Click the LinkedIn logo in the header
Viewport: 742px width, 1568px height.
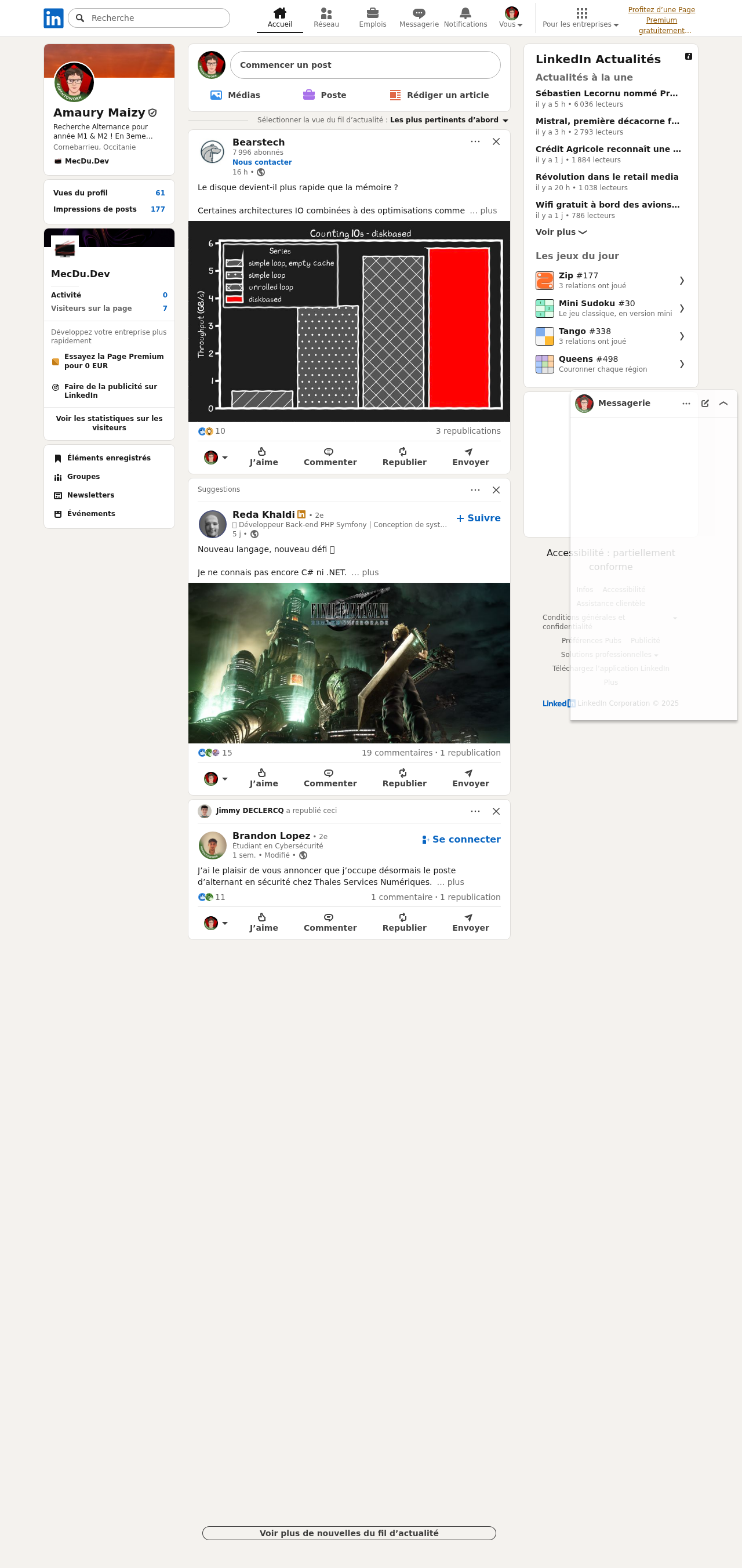(x=53, y=18)
